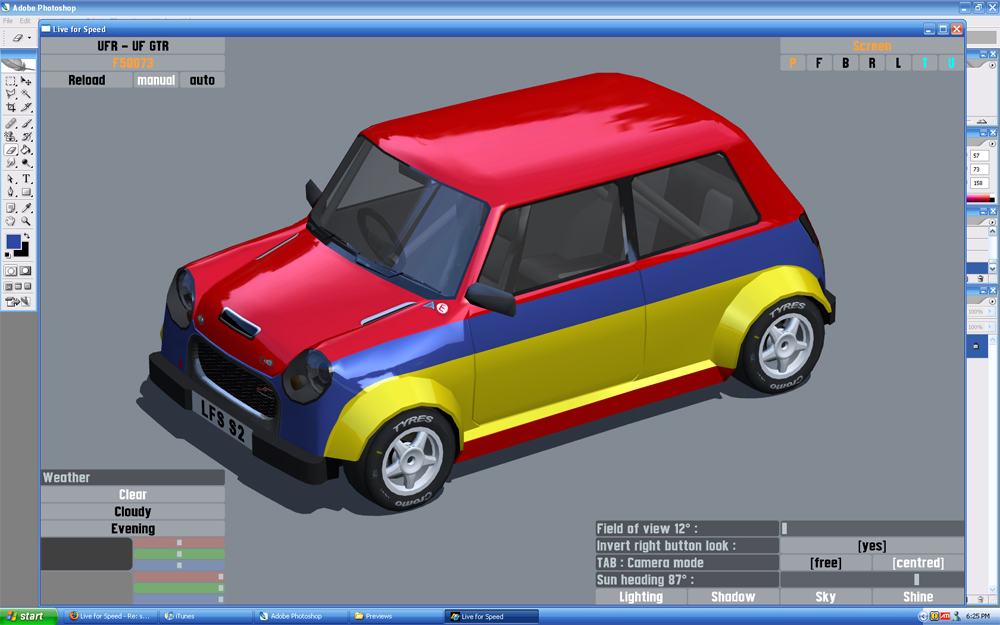Image resolution: width=1000 pixels, height=625 pixels.
Task: Open the Shine settings
Action: 918,597
